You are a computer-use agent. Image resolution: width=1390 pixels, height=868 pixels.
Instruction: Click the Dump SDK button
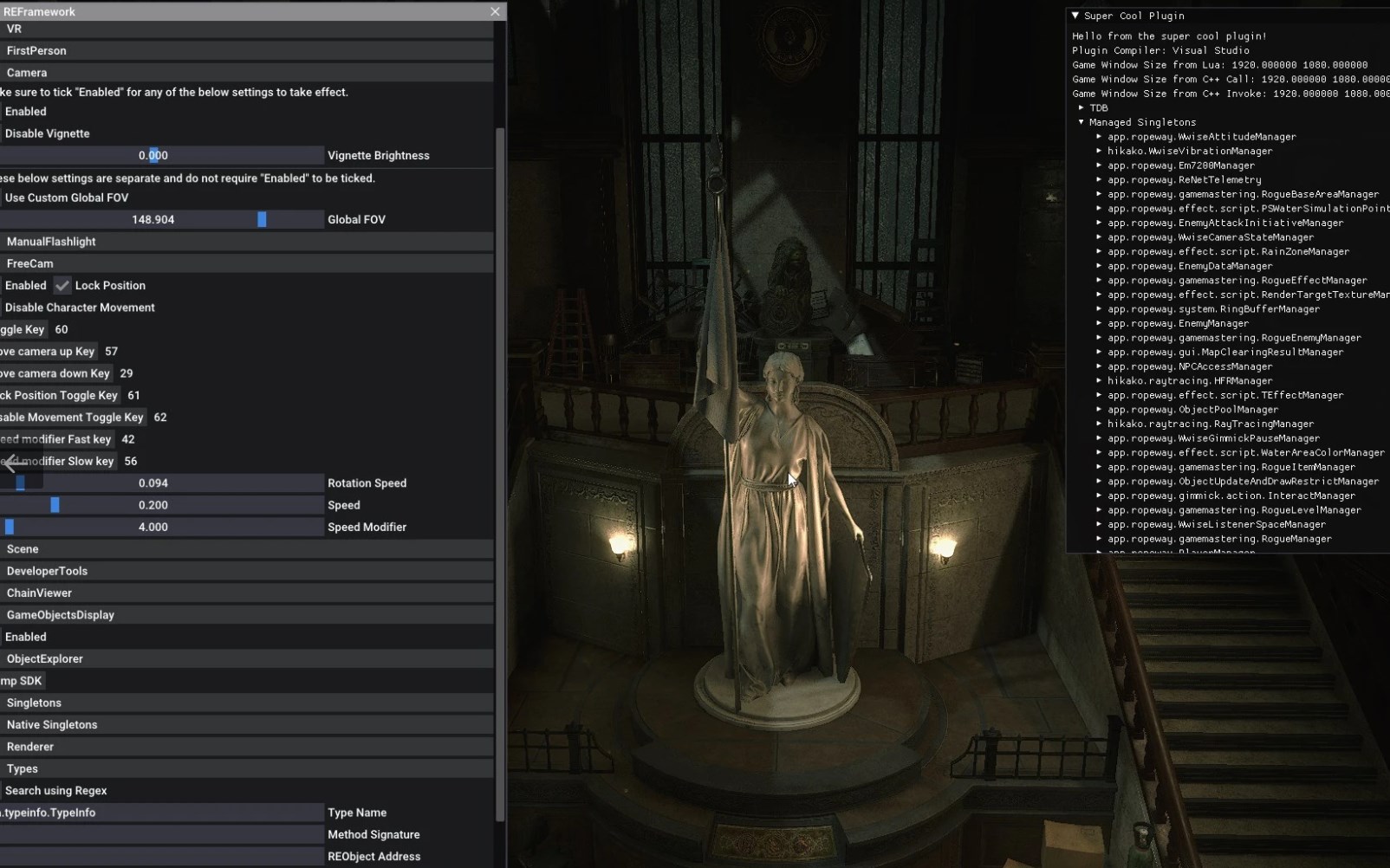click(23, 681)
